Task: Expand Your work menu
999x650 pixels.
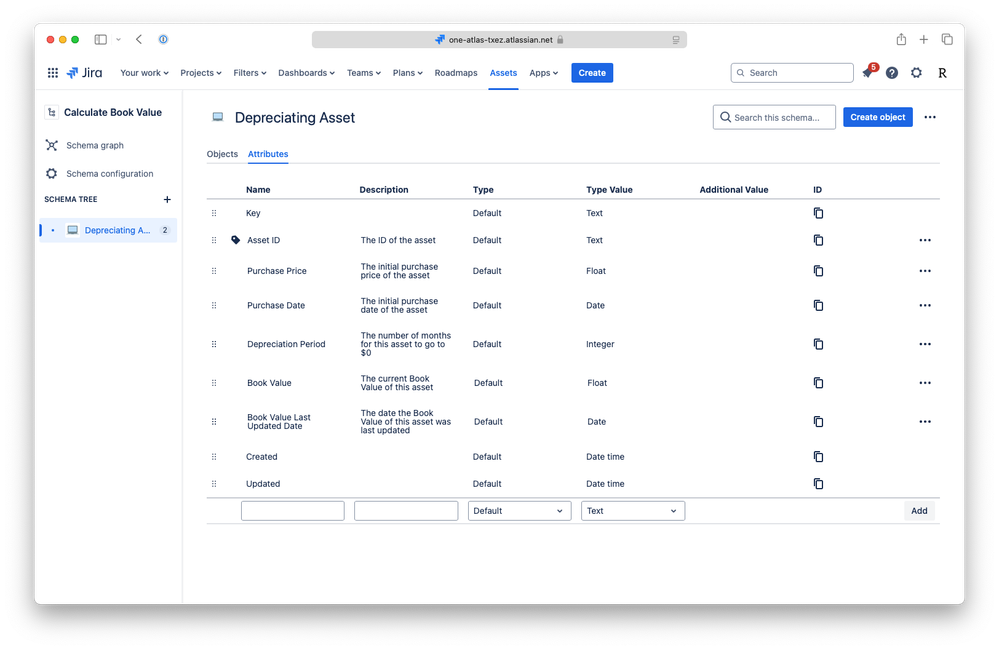Action: tap(145, 73)
